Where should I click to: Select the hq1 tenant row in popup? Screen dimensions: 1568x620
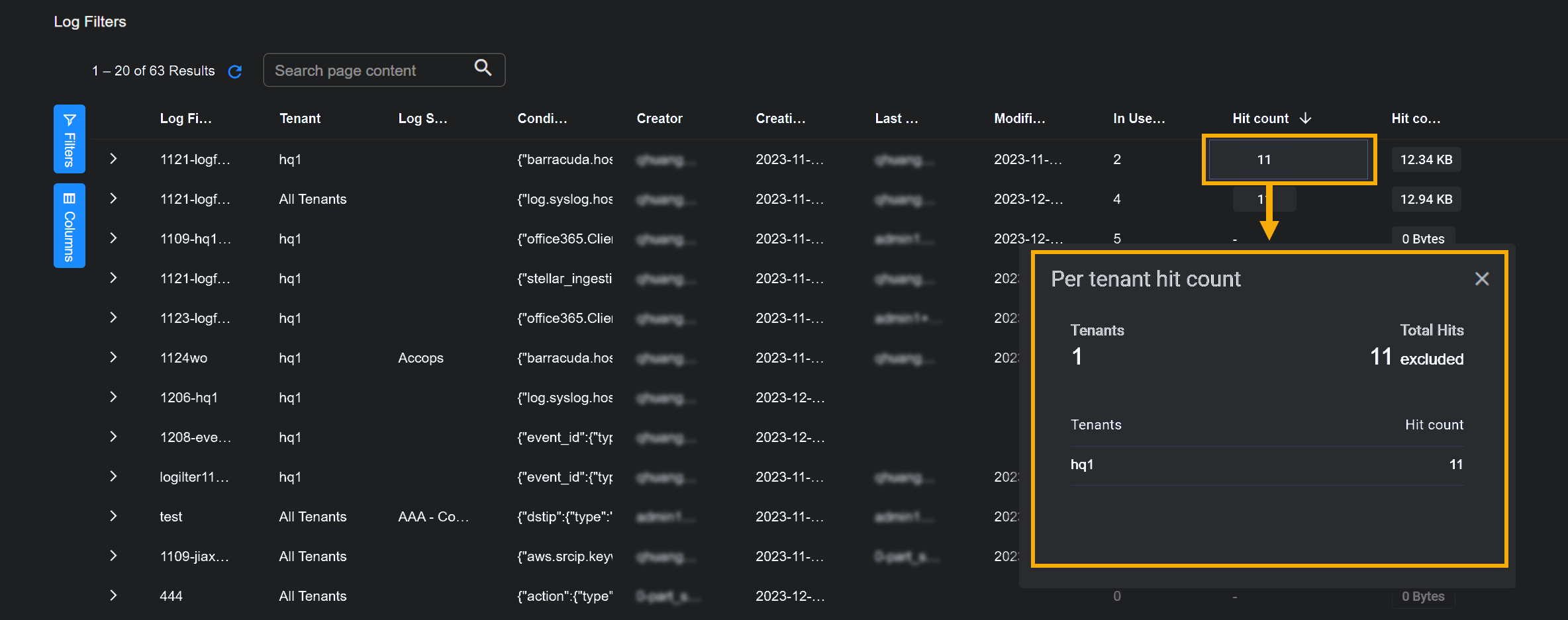coord(1266,465)
